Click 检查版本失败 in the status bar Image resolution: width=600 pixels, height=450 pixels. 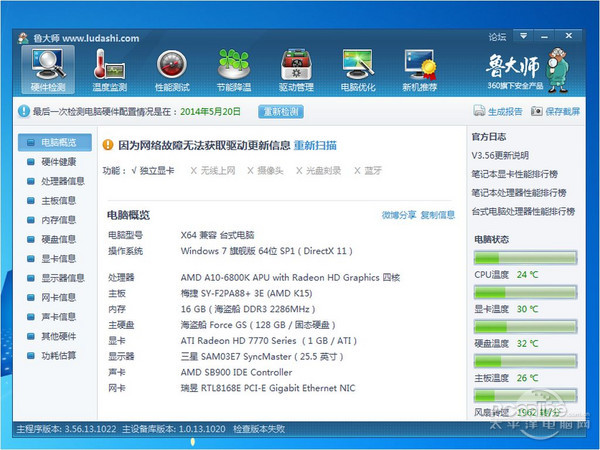(259, 429)
